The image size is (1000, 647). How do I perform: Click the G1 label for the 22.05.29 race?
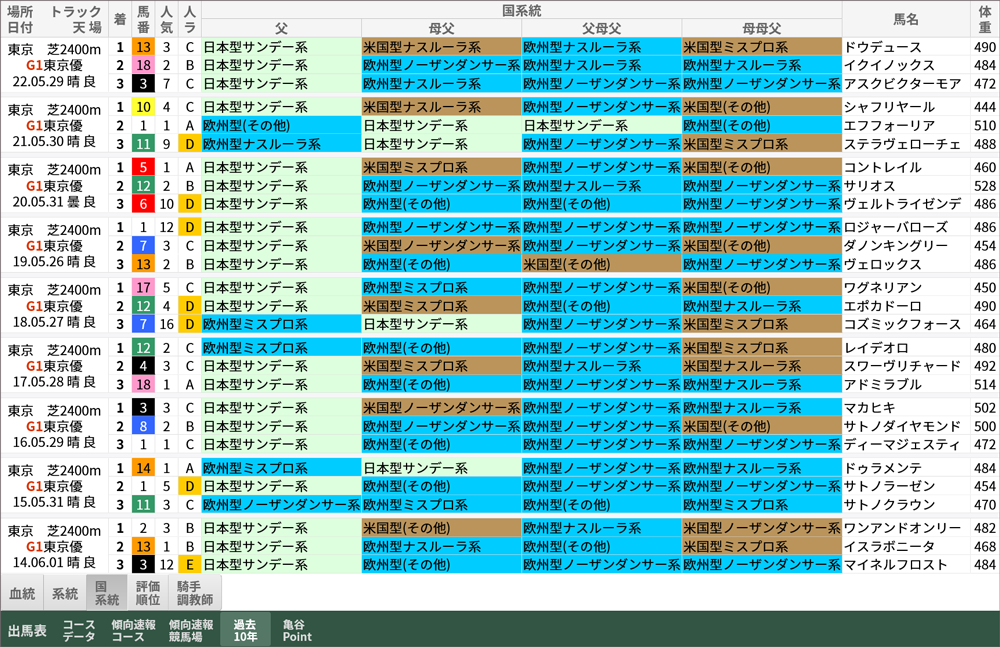(x=34, y=65)
